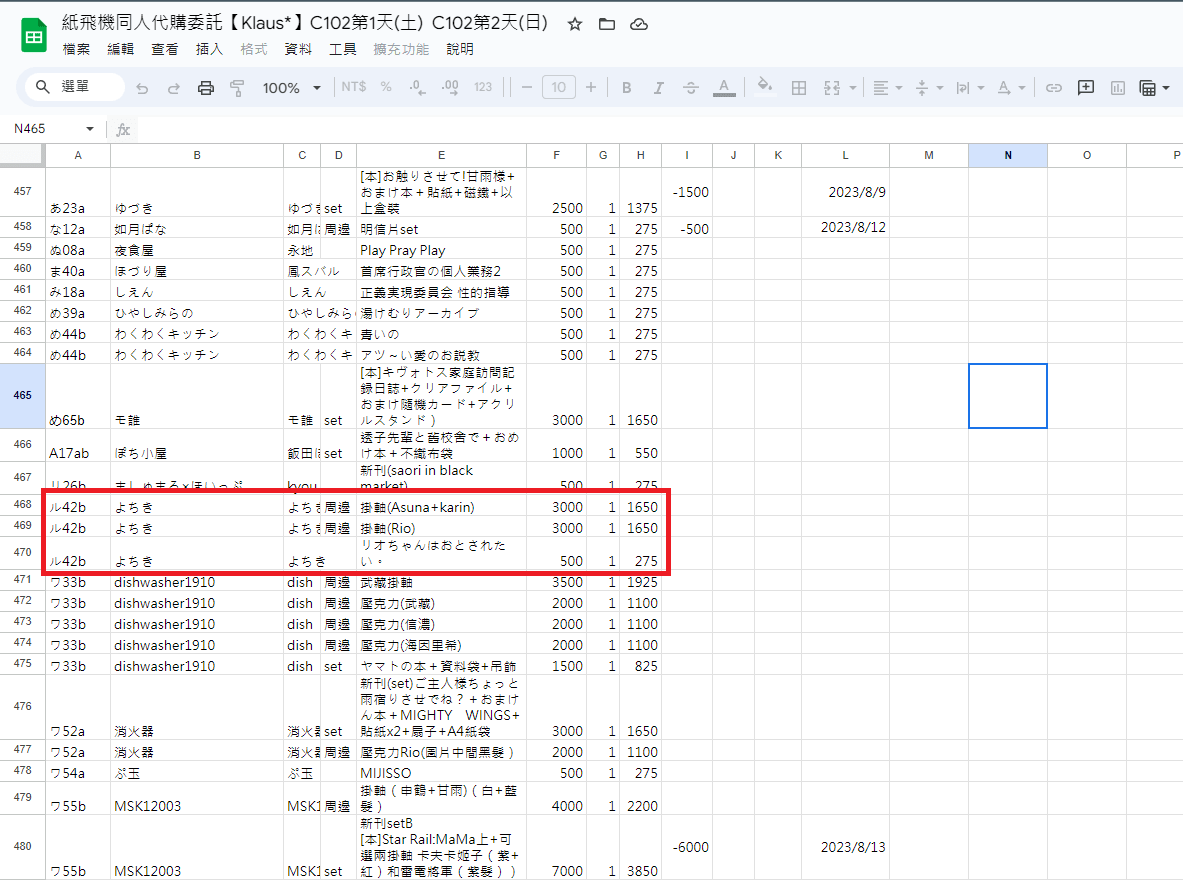Viewport: 1183px width, 880px height.
Task: Click the add comment icon
Action: (x=1085, y=88)
